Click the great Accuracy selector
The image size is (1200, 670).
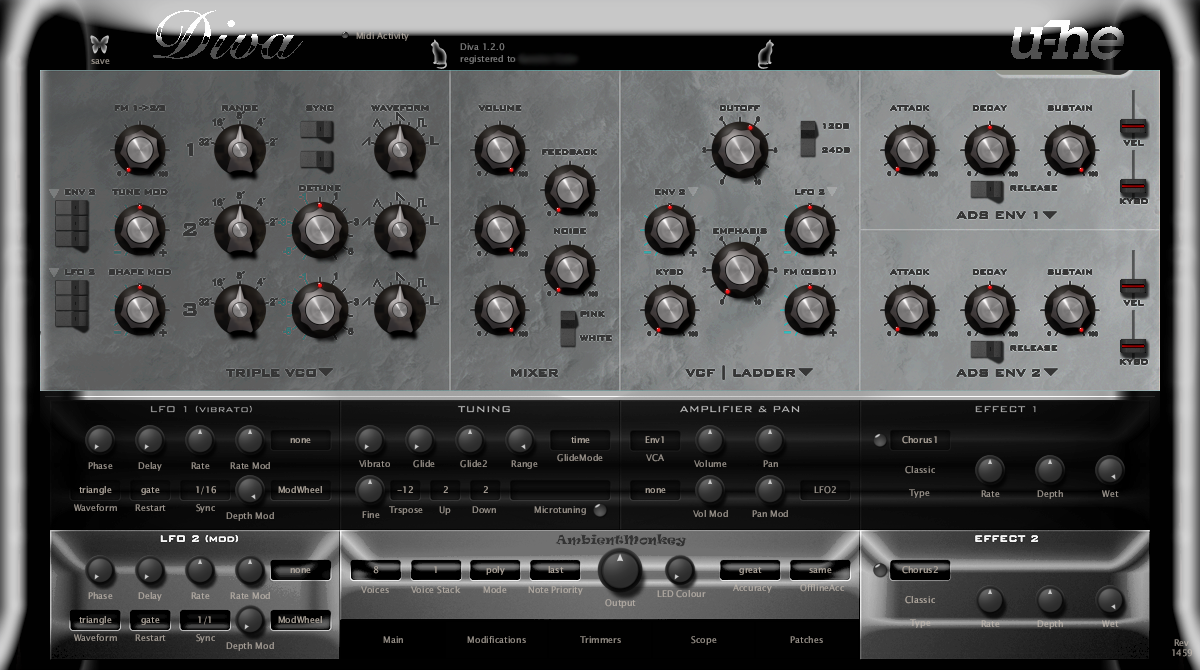coord(750,570)
